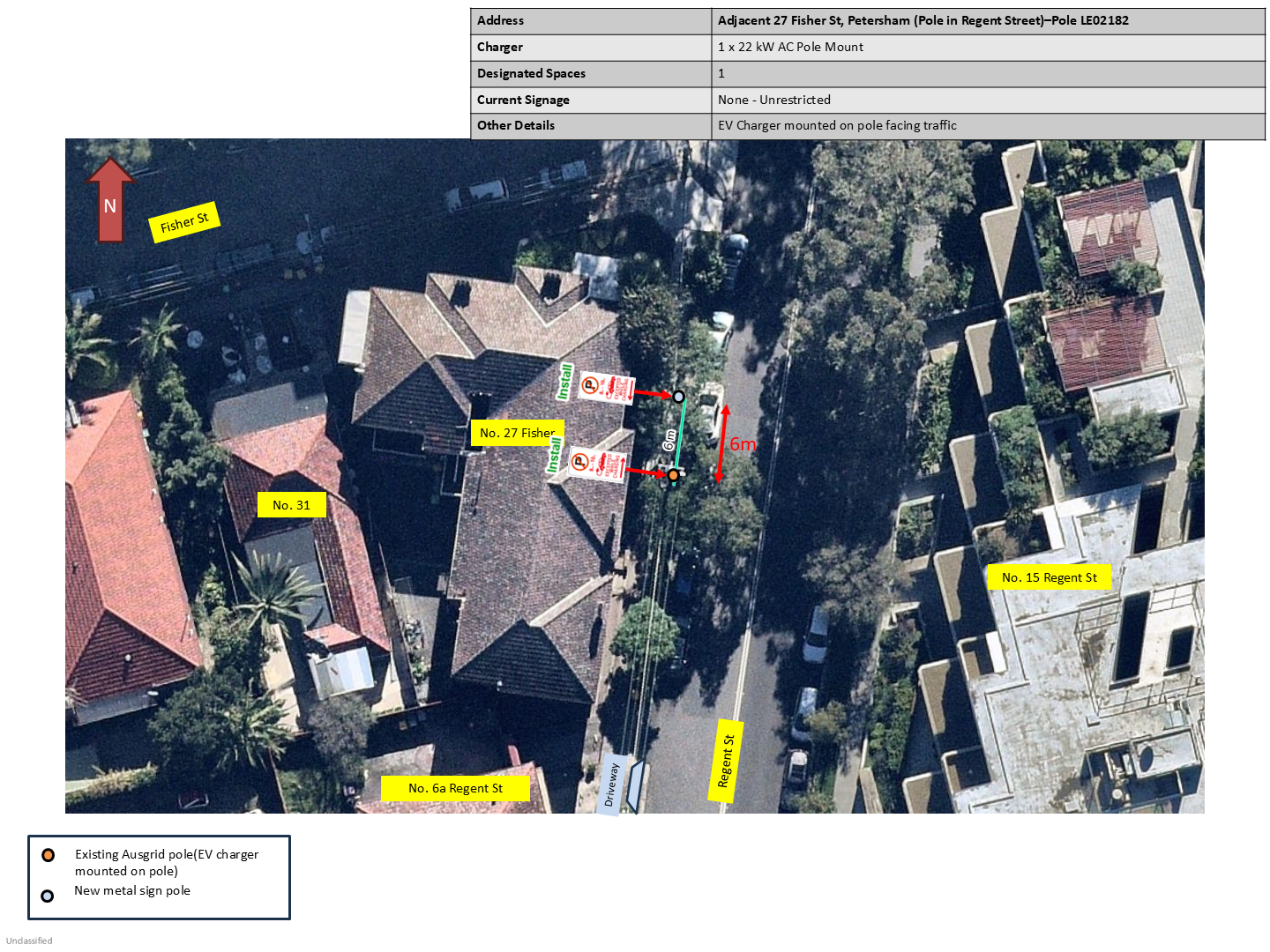Select the No. 6a Regent St label
The width and height of the screenshot is (1270, 952).
[455, 788]
